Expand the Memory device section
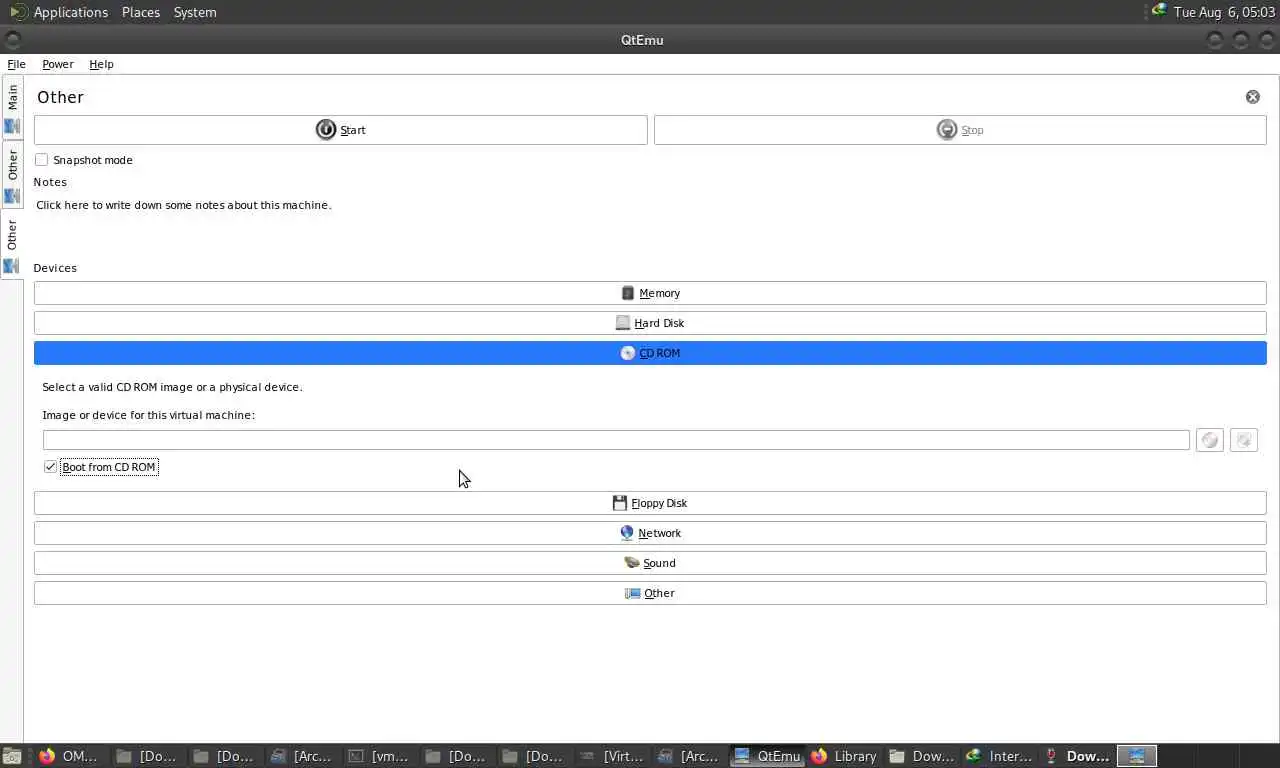This screenshot has height=768, width=1280. [650, 293]
